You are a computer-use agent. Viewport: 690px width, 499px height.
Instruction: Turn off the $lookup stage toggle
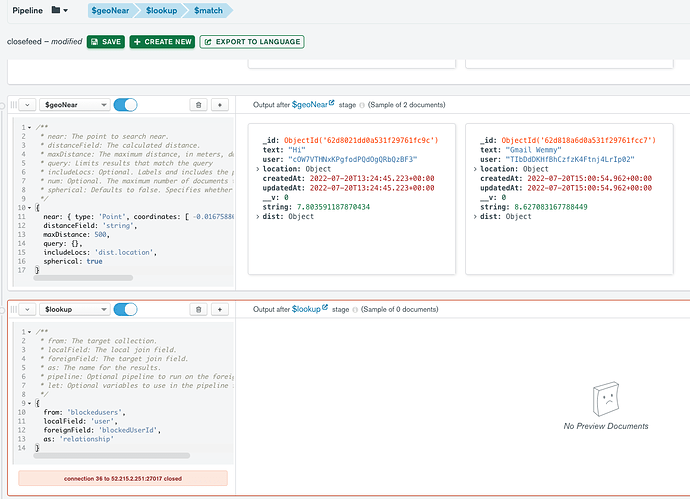pyautogui.click(x=125, y=310)
